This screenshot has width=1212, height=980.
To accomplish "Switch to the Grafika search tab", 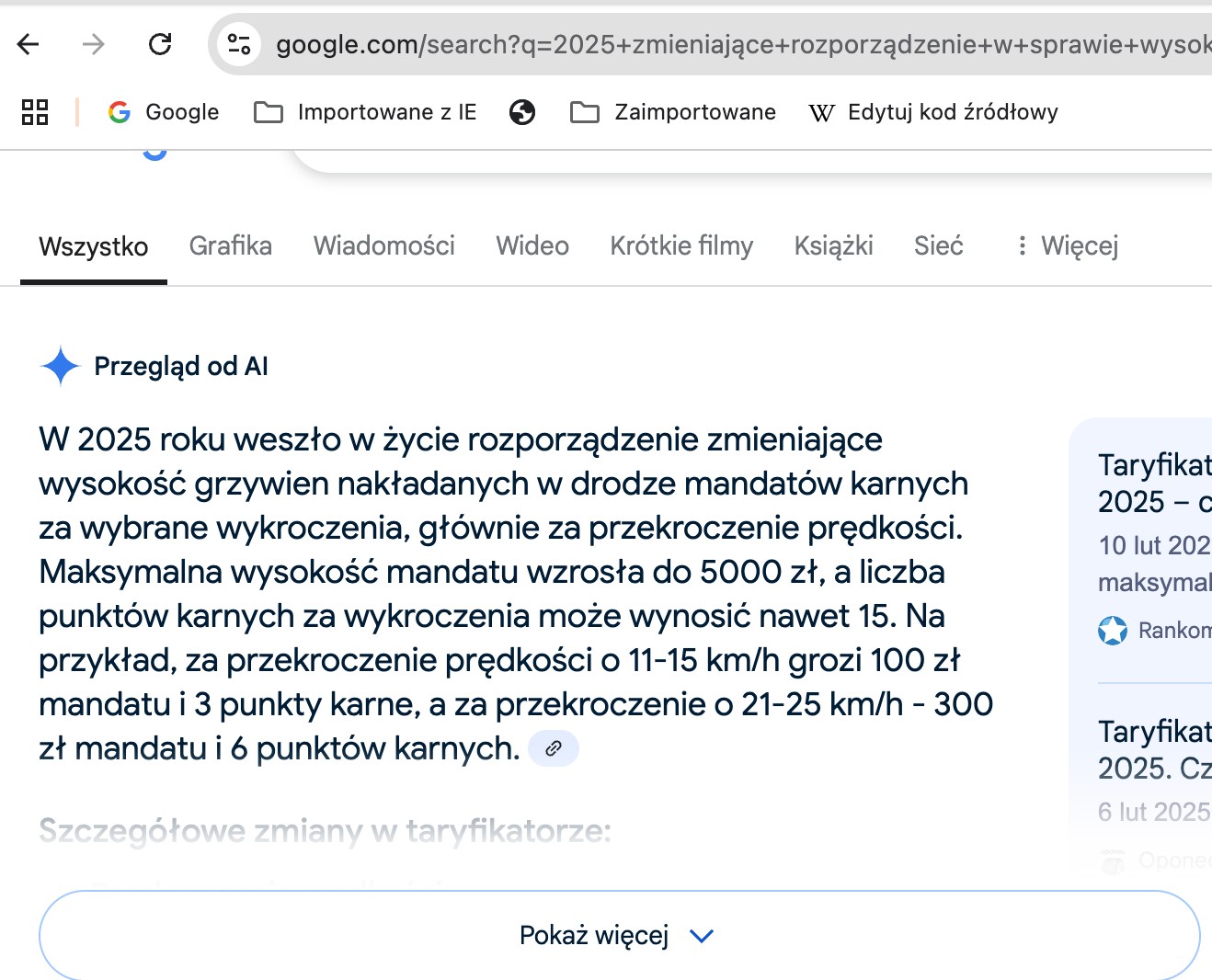I will [230, 245].
